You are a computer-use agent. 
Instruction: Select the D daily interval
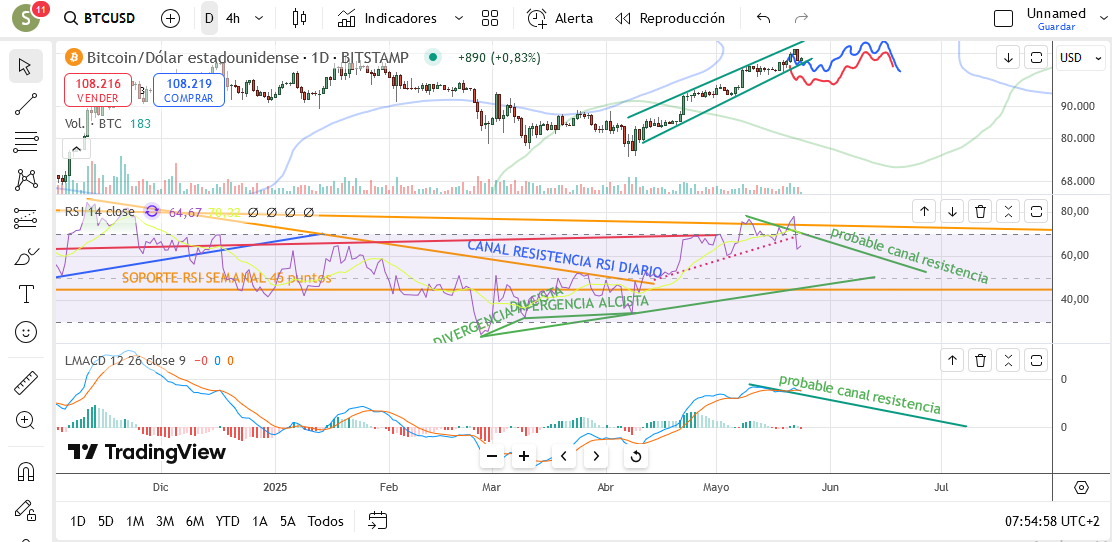tap(209, 18)
